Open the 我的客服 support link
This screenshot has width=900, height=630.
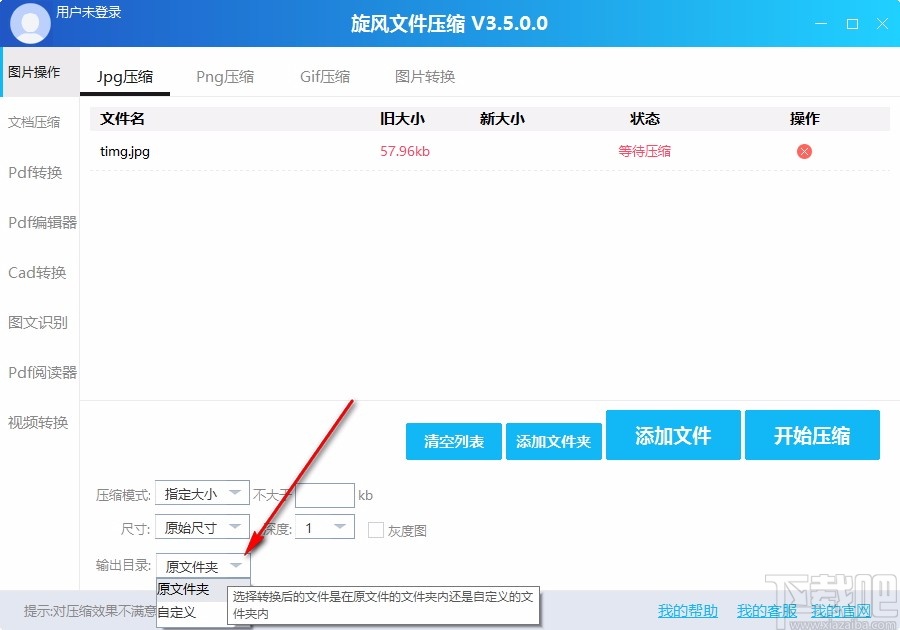click(767, 611)
